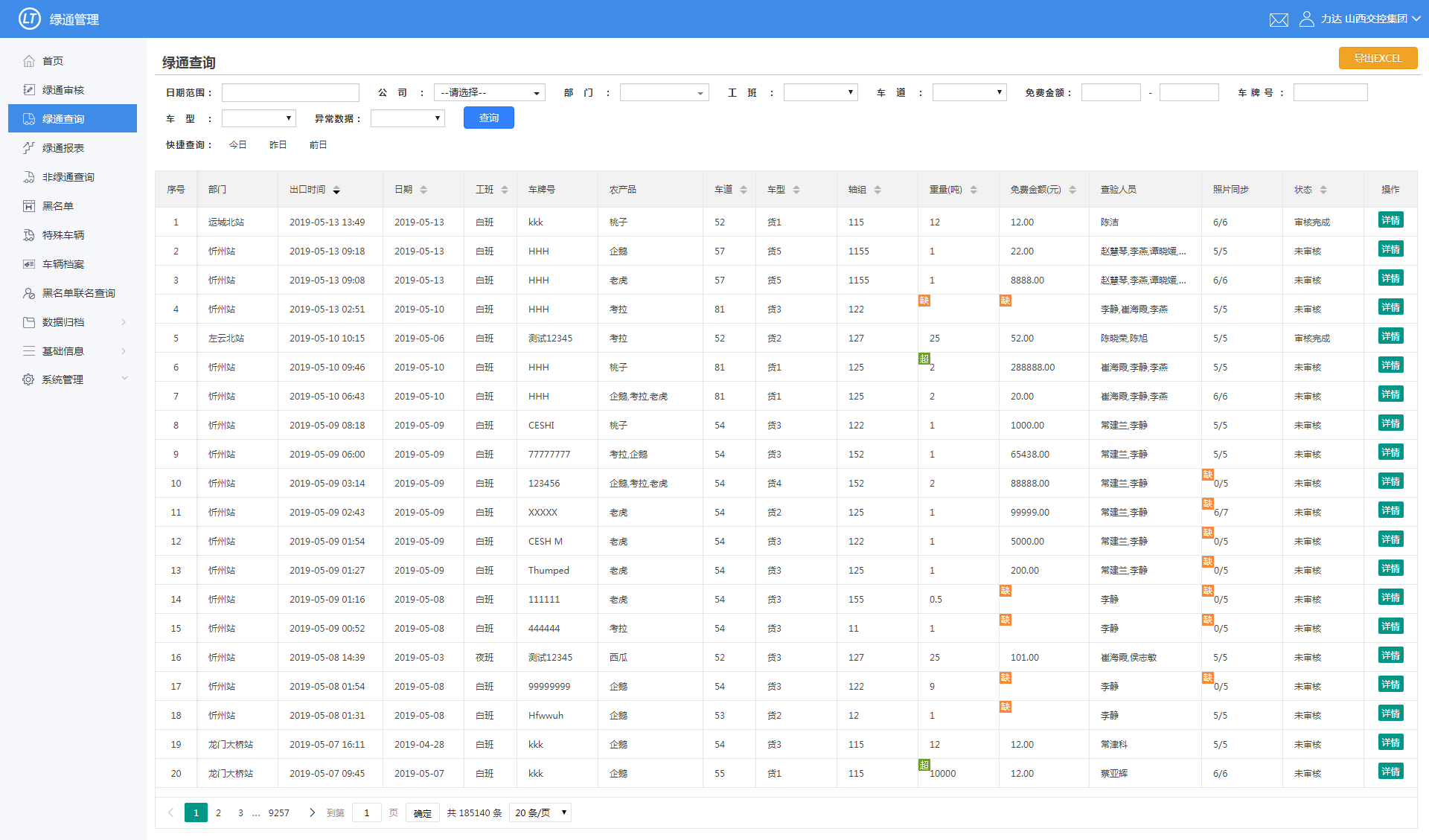
Task: Open the 车道 dropdown
Action: 970,92
